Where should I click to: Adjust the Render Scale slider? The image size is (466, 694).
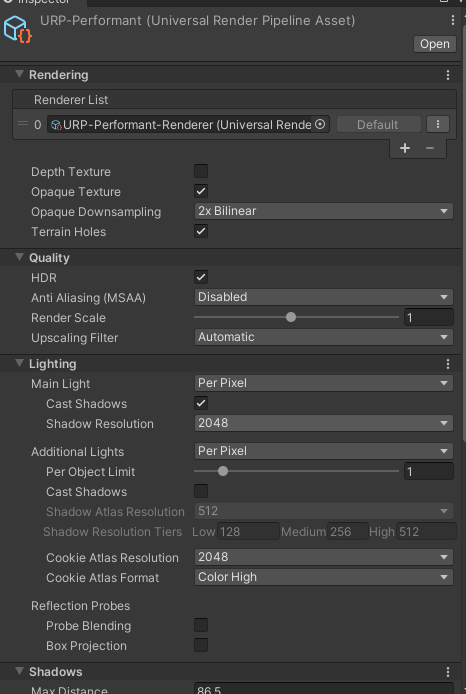[x=296, y=317]
